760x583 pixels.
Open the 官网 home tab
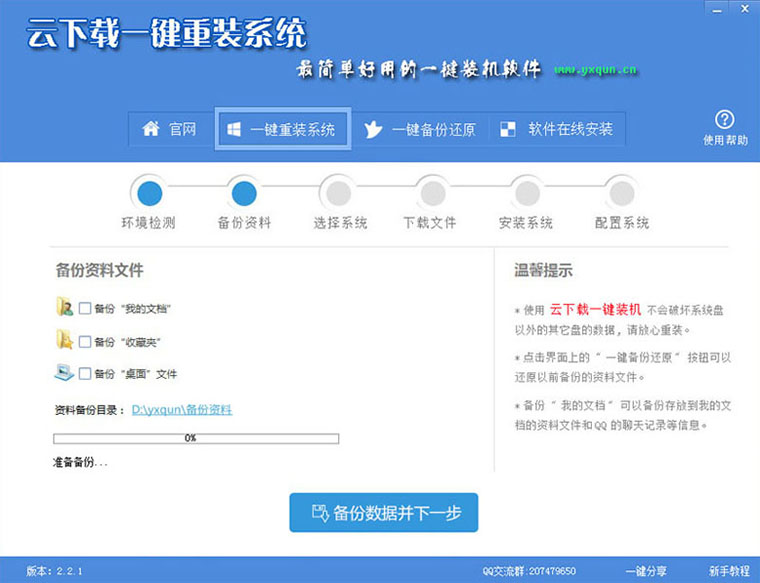[x=169, y=129]
